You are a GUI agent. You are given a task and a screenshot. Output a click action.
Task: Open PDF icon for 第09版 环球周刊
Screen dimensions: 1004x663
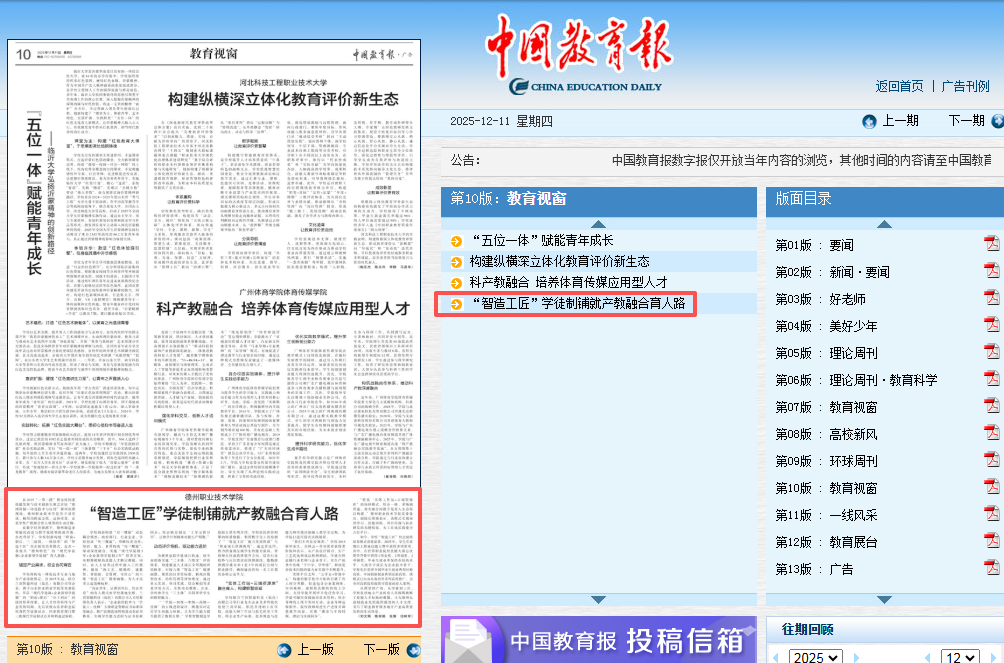tap(991, 460)
